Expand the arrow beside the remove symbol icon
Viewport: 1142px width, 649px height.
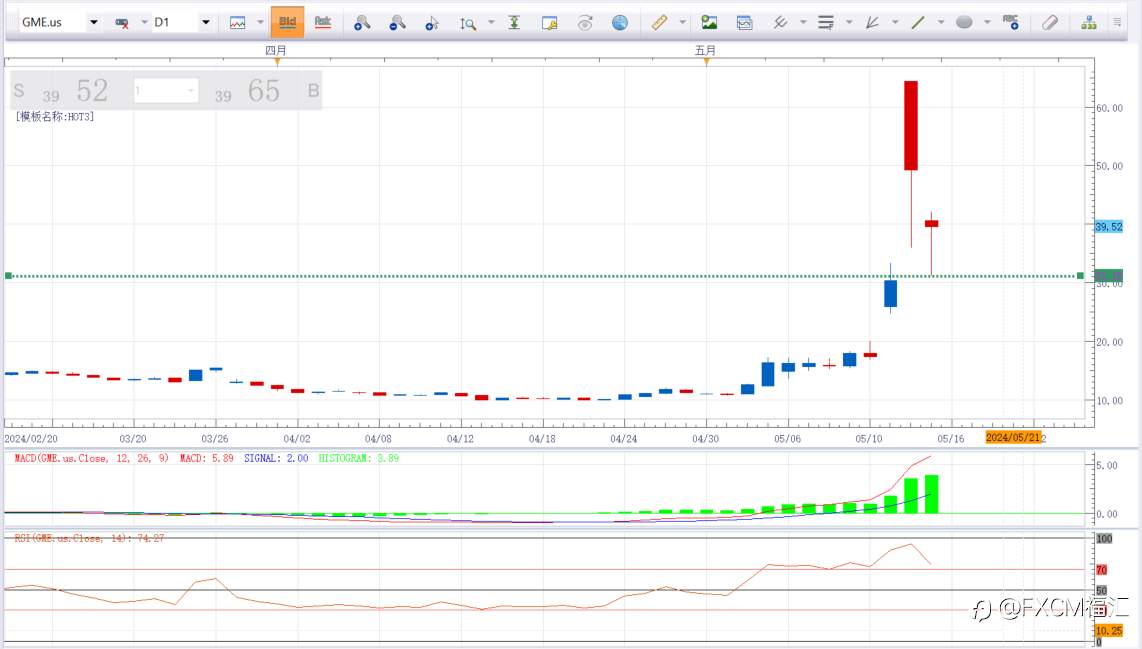coord(143,23)
